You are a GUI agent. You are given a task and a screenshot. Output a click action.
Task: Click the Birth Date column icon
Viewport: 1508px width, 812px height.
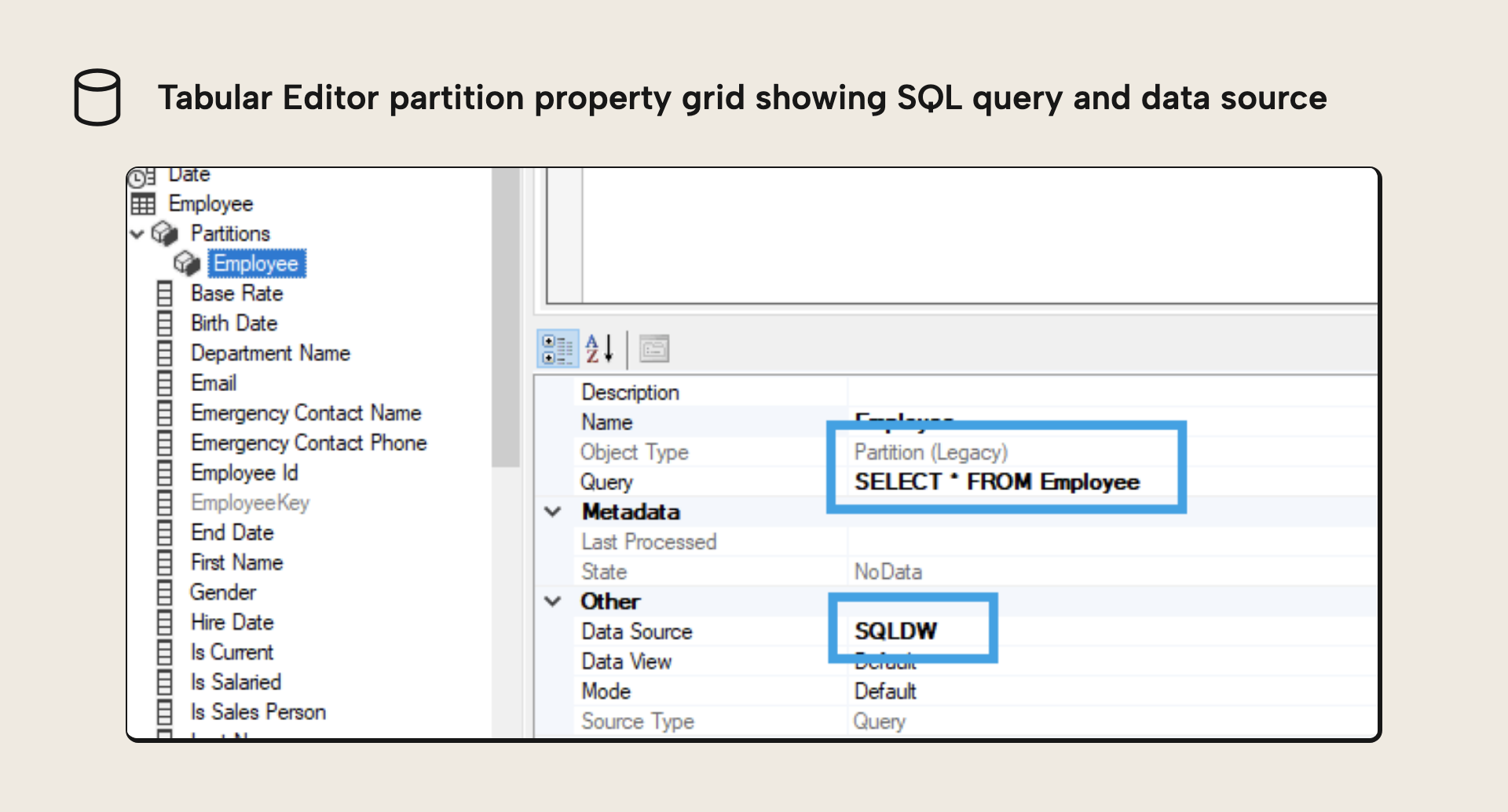[x=165, y=324]
